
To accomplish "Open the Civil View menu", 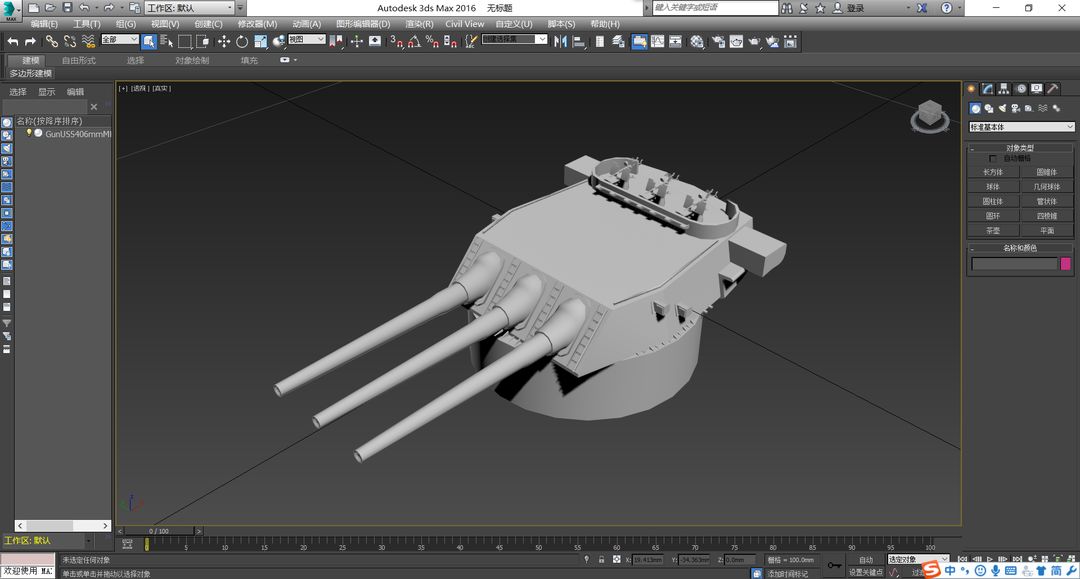I will (464, 23).
